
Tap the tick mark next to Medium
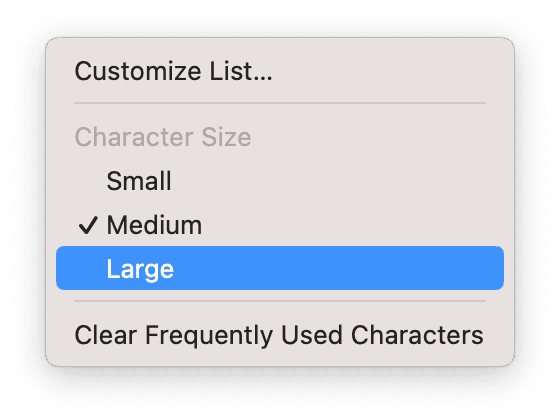pos(88,226)
